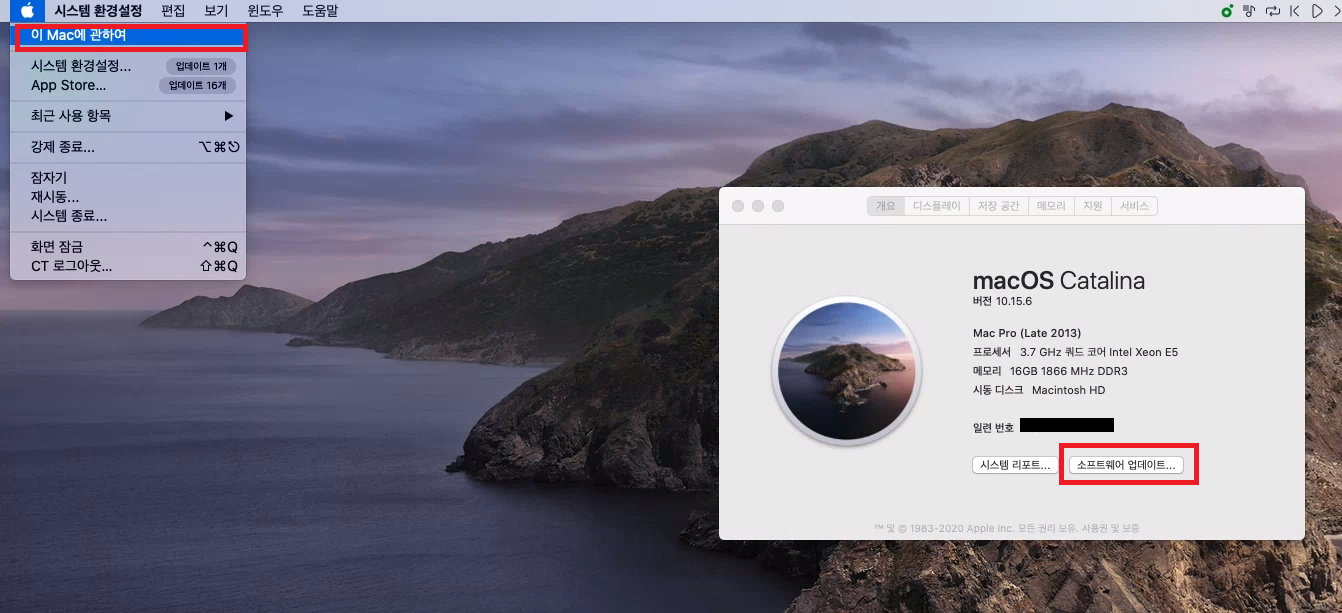Open '시스템 환경설정...' from Apple menu
The image size is (1342, 613).
[128, 66]
